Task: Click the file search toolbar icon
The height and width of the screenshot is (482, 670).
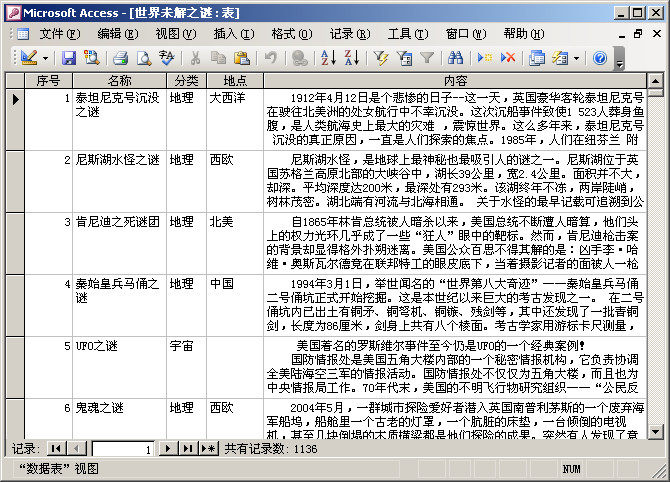Action: [91, 58]
